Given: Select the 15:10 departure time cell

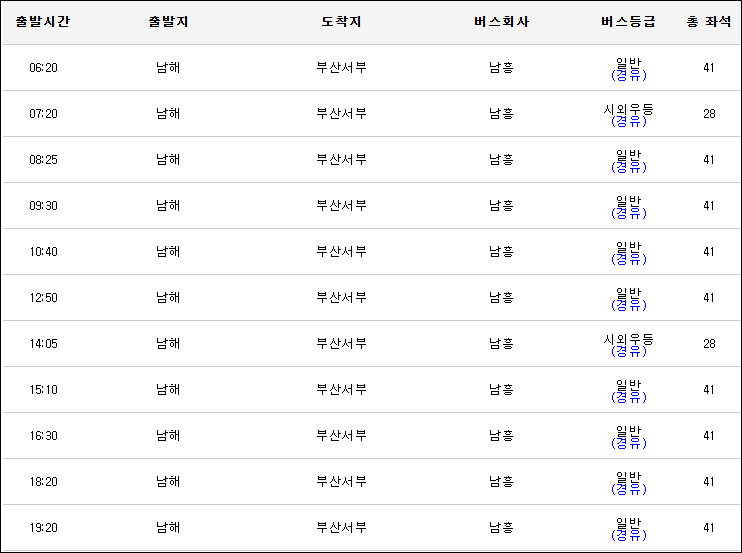Looking at the screenshot, I should click(x=44, y=389).
